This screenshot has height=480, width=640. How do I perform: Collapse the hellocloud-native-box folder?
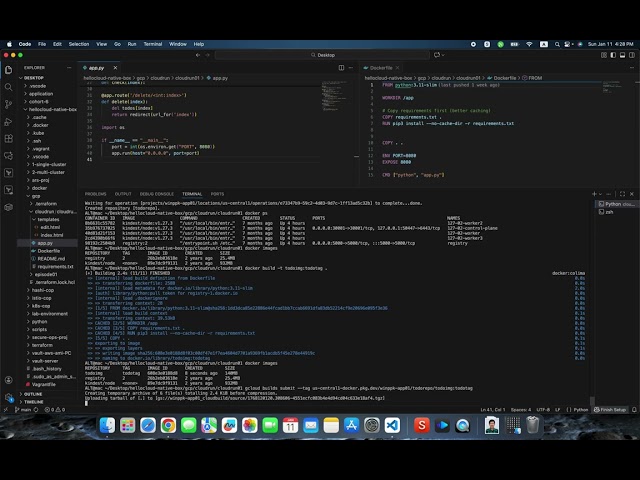(52, 109)
